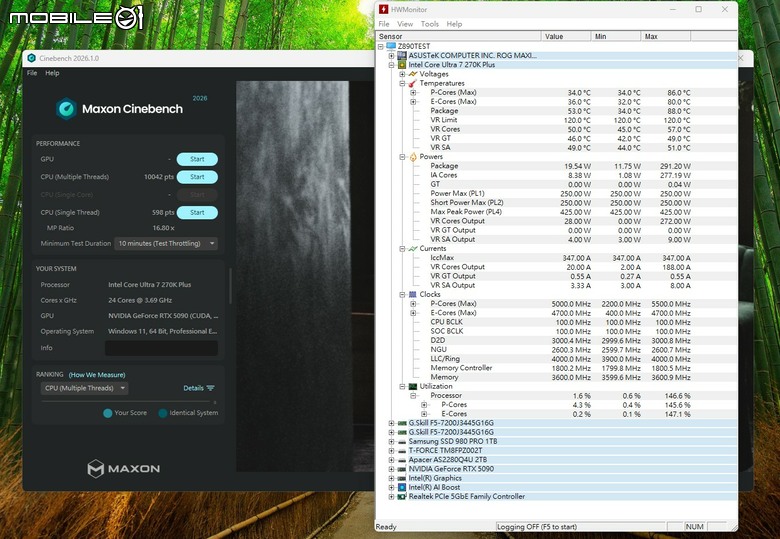Start the GPU benchmark

197,159
